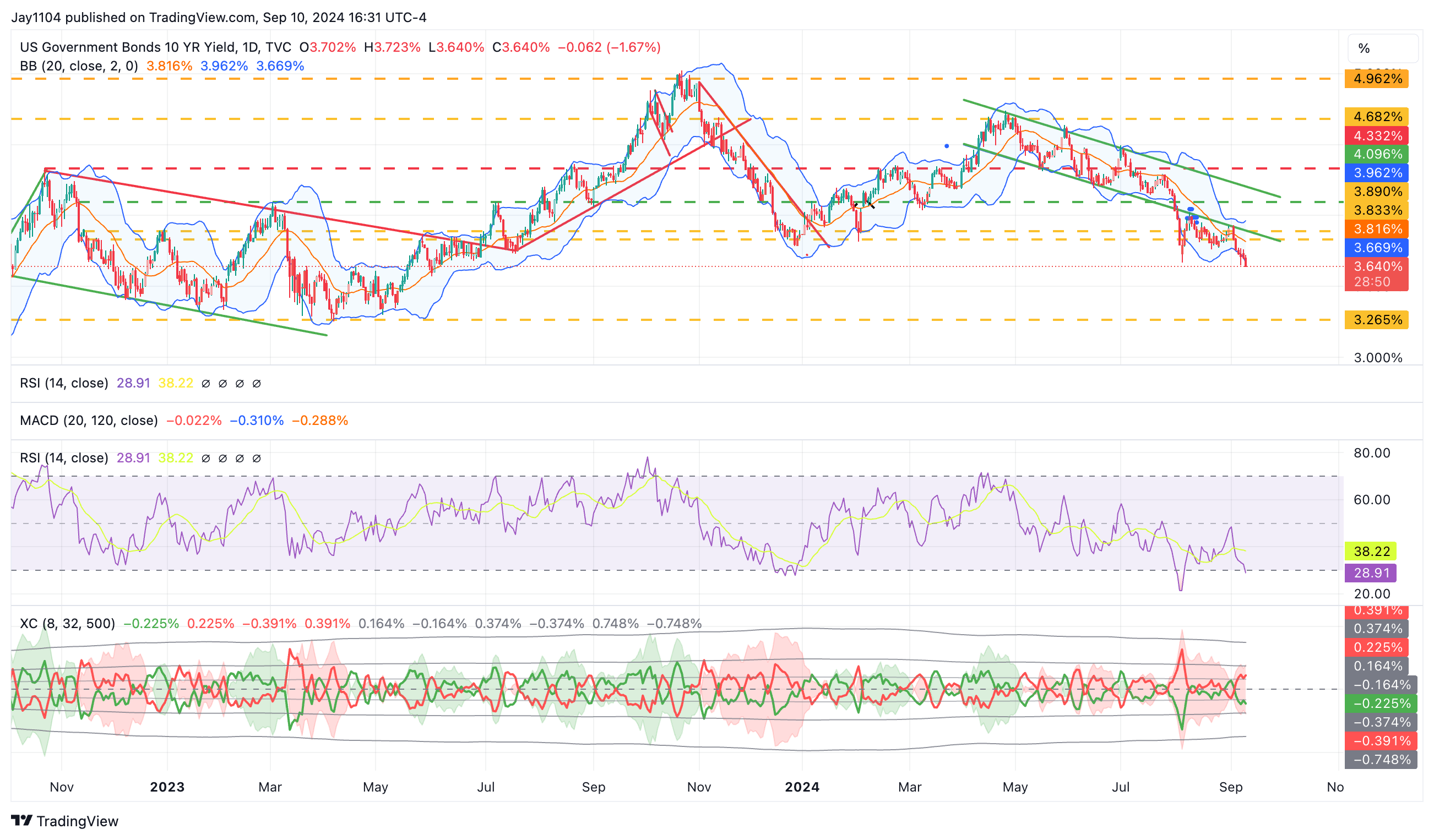Screen dimensions: 1434x840
Task: Click the 38.22 yellow RSI average label
Action: coord(1370,551)
